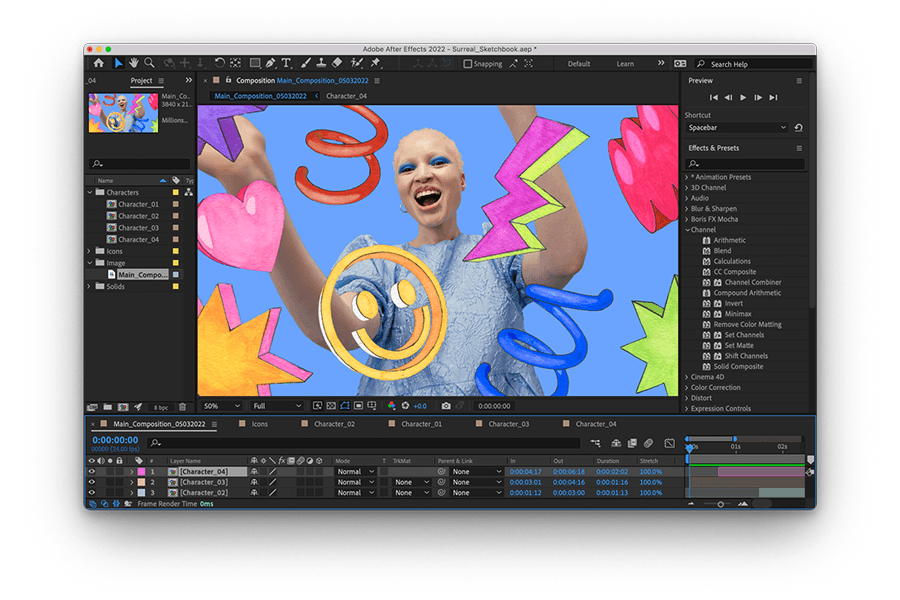This screenshot has width=900, height=600.
Task: Collapse the Characters folder in Project panel
Action: coord(90,192)
